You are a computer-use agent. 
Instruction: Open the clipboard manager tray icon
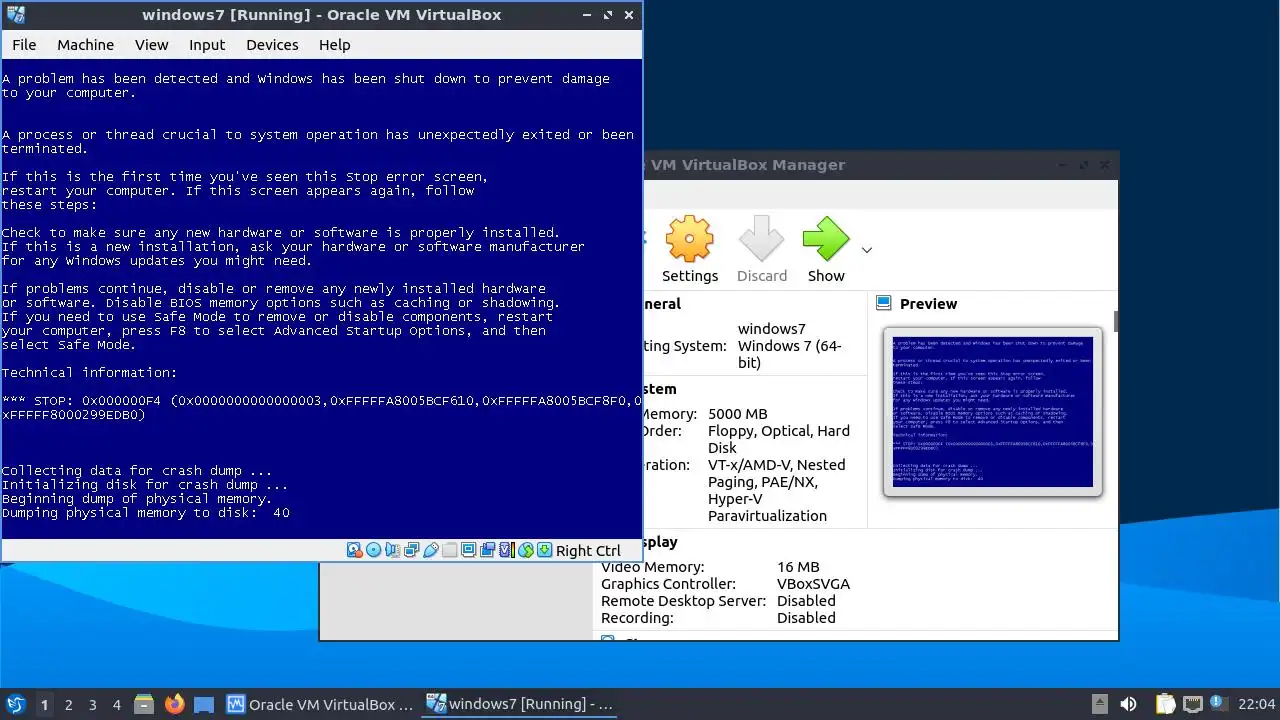[1165, 704]
